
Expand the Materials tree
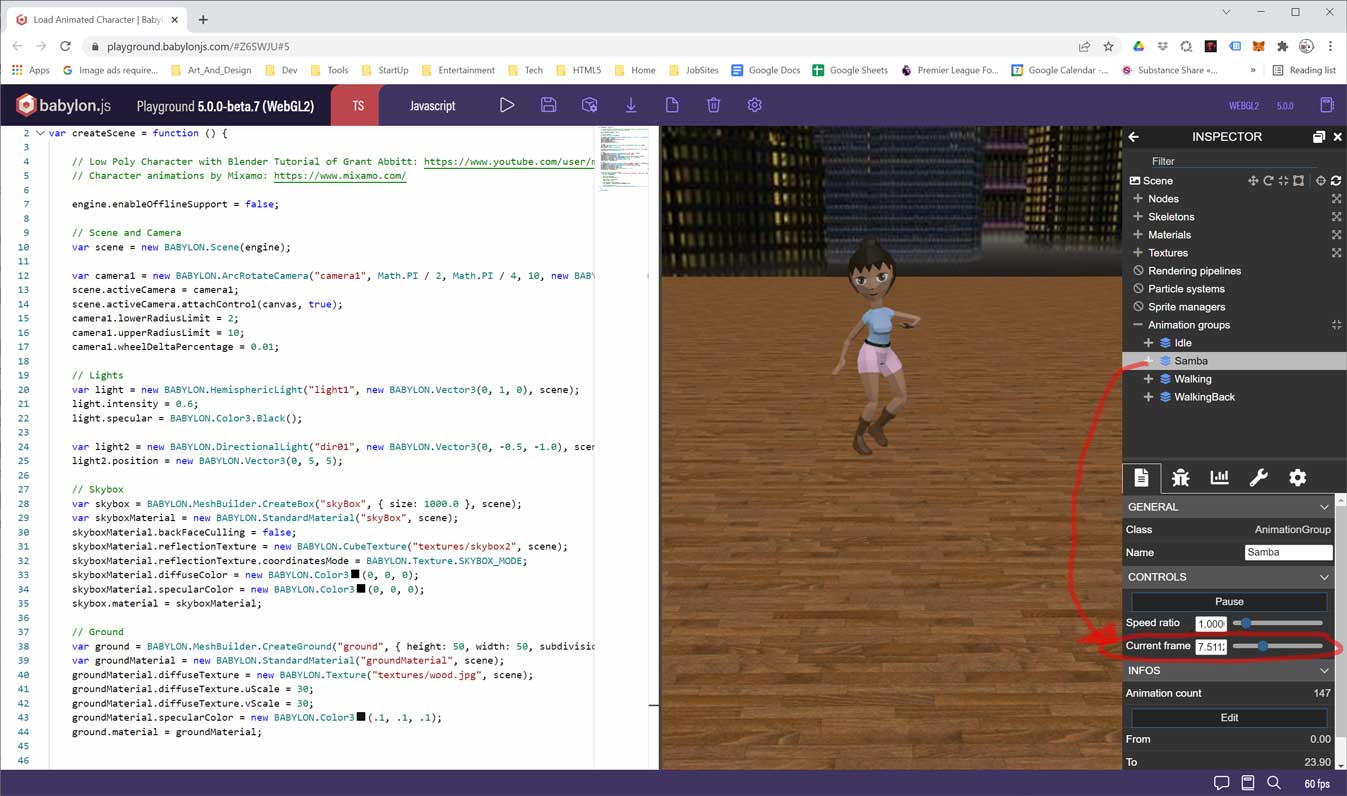(1138, 235)
